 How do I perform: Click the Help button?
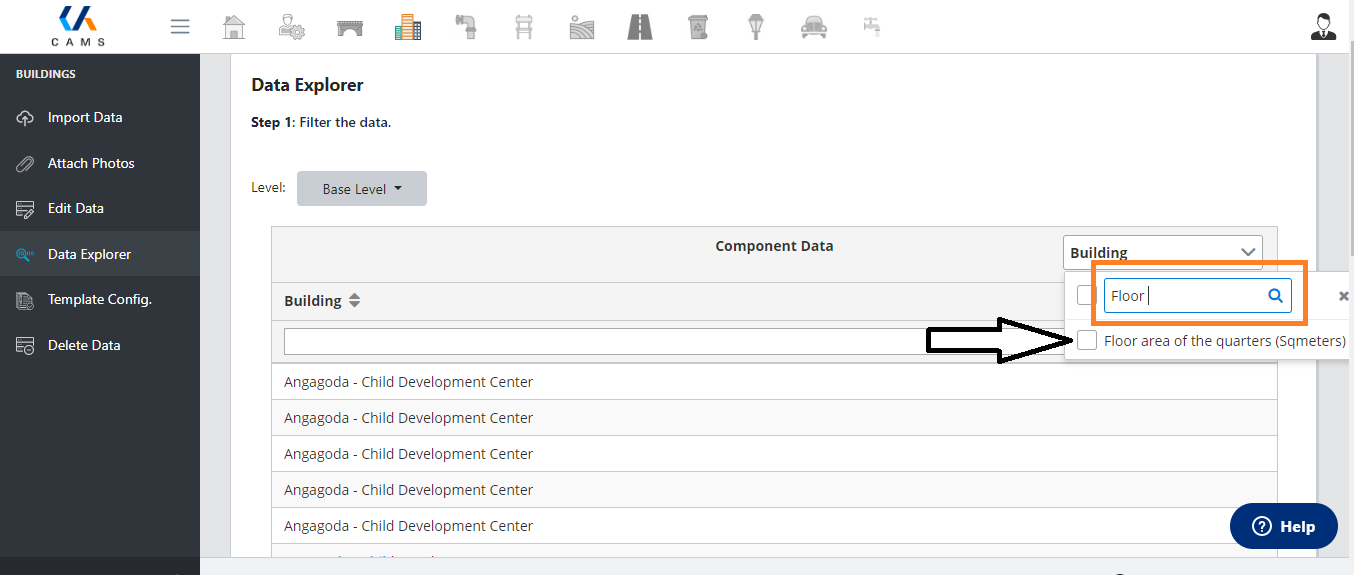(1283, 526)
